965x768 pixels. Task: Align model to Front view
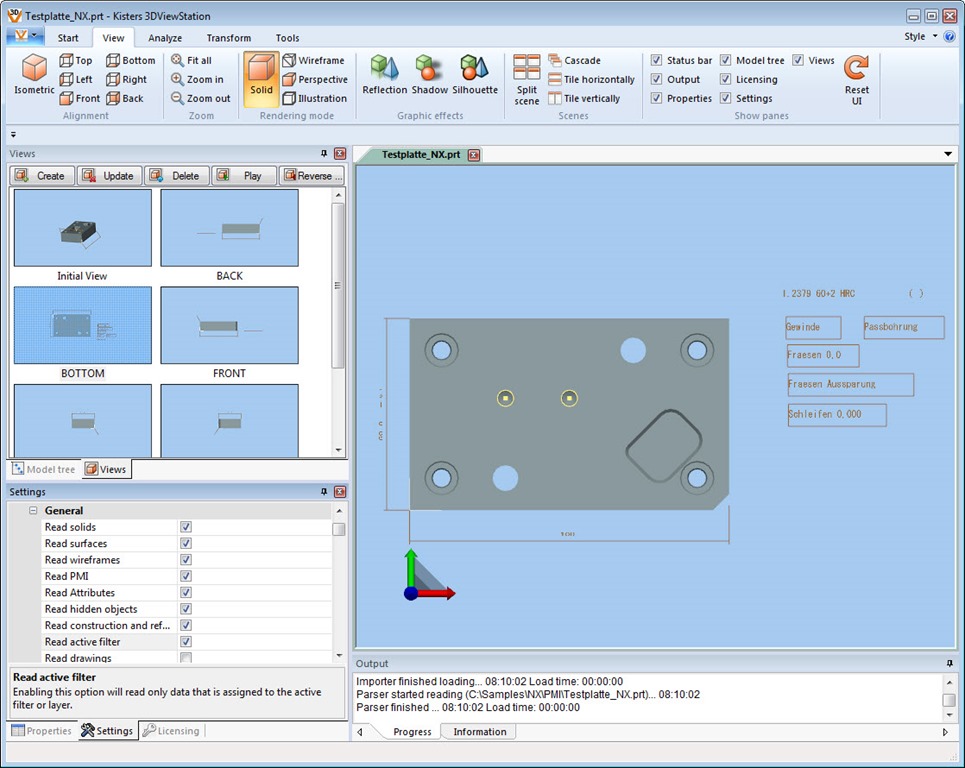pyautogui.click(x=79, y=98)
